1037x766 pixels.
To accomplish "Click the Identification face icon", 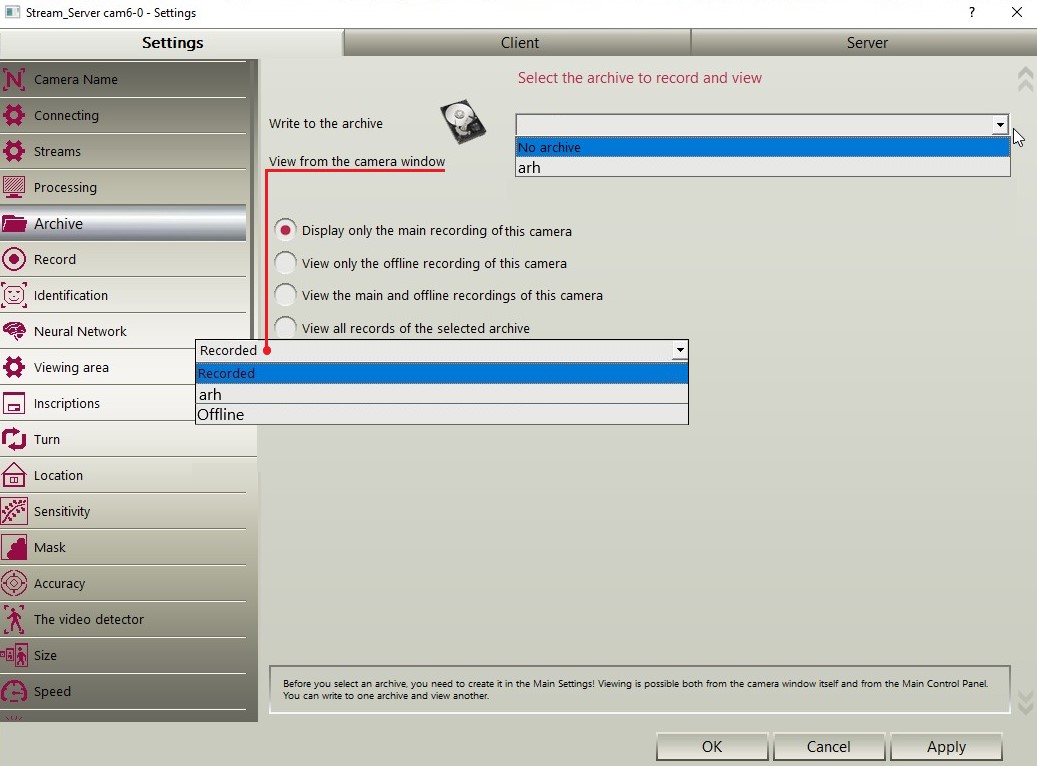I will 14,295.
